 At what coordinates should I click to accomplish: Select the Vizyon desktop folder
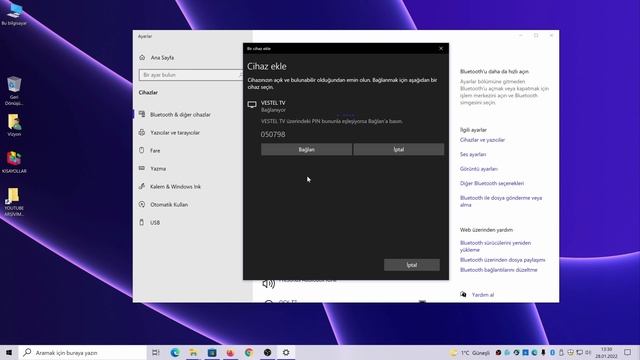coord(14,124)
